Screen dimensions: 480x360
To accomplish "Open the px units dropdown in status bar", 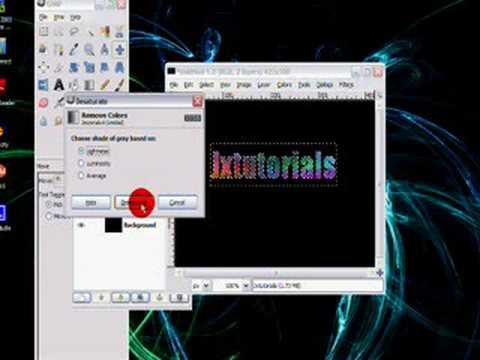I will (207, 286).
